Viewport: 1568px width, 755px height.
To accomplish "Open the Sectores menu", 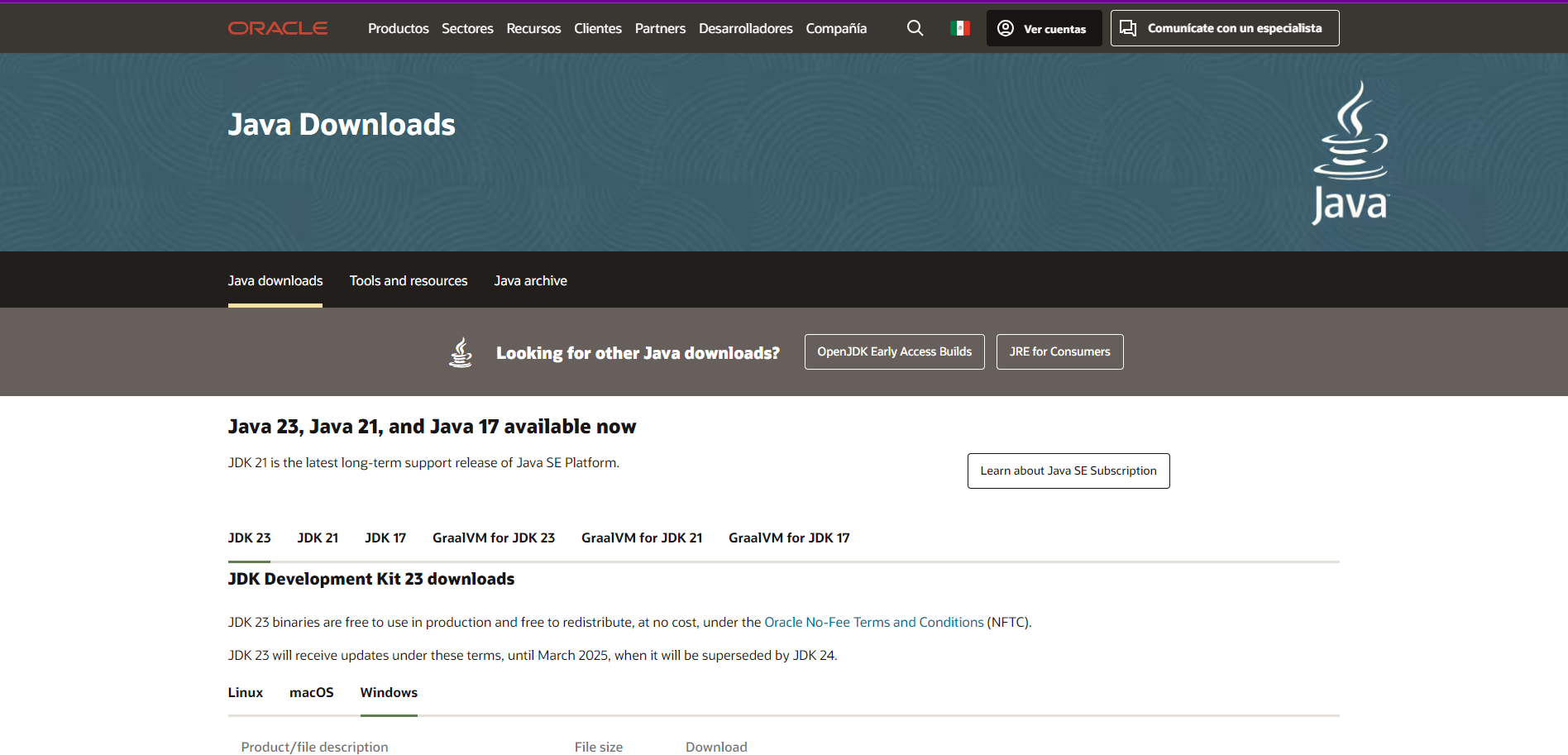I will pos(467,28).
